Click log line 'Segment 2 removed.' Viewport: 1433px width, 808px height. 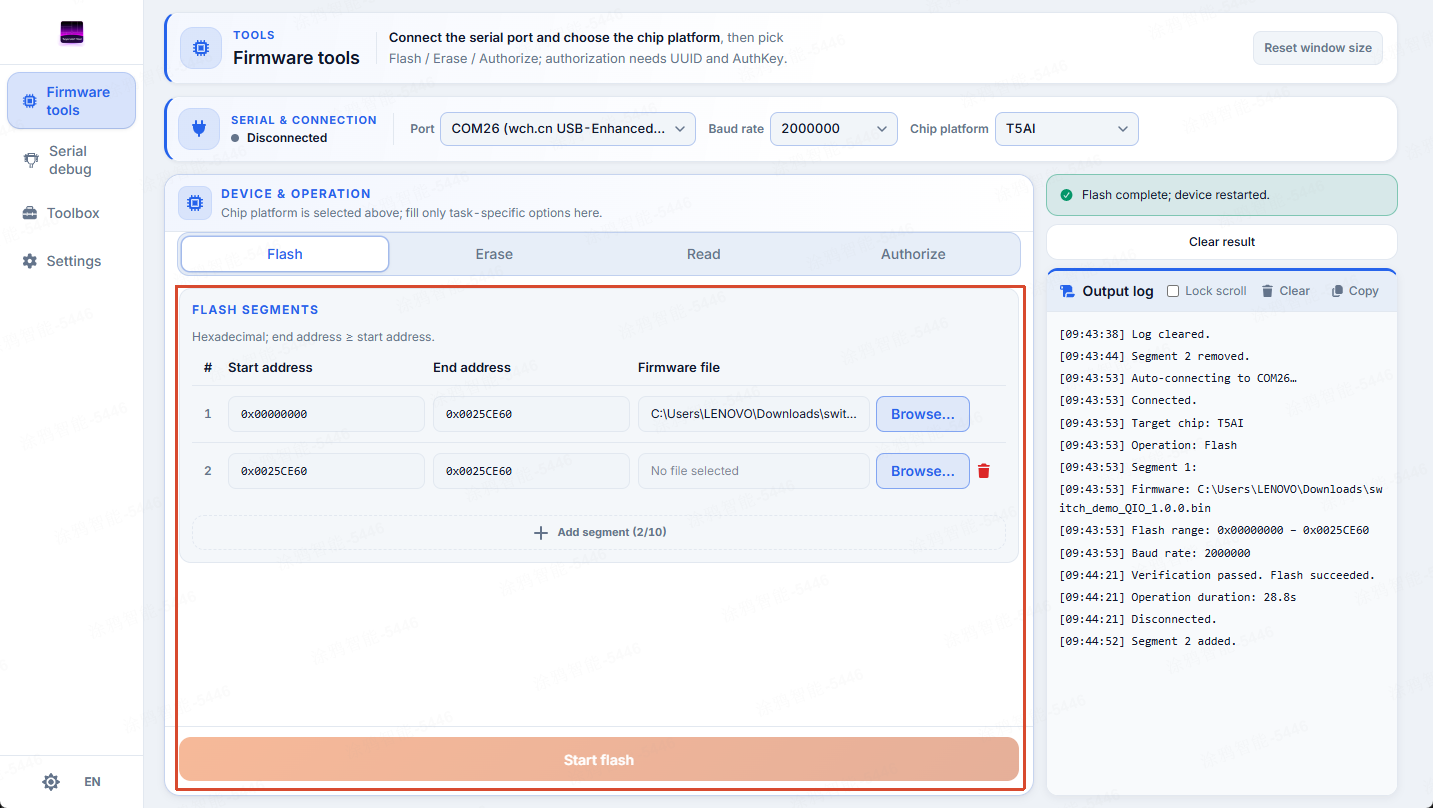click(x=1154, y=356)
